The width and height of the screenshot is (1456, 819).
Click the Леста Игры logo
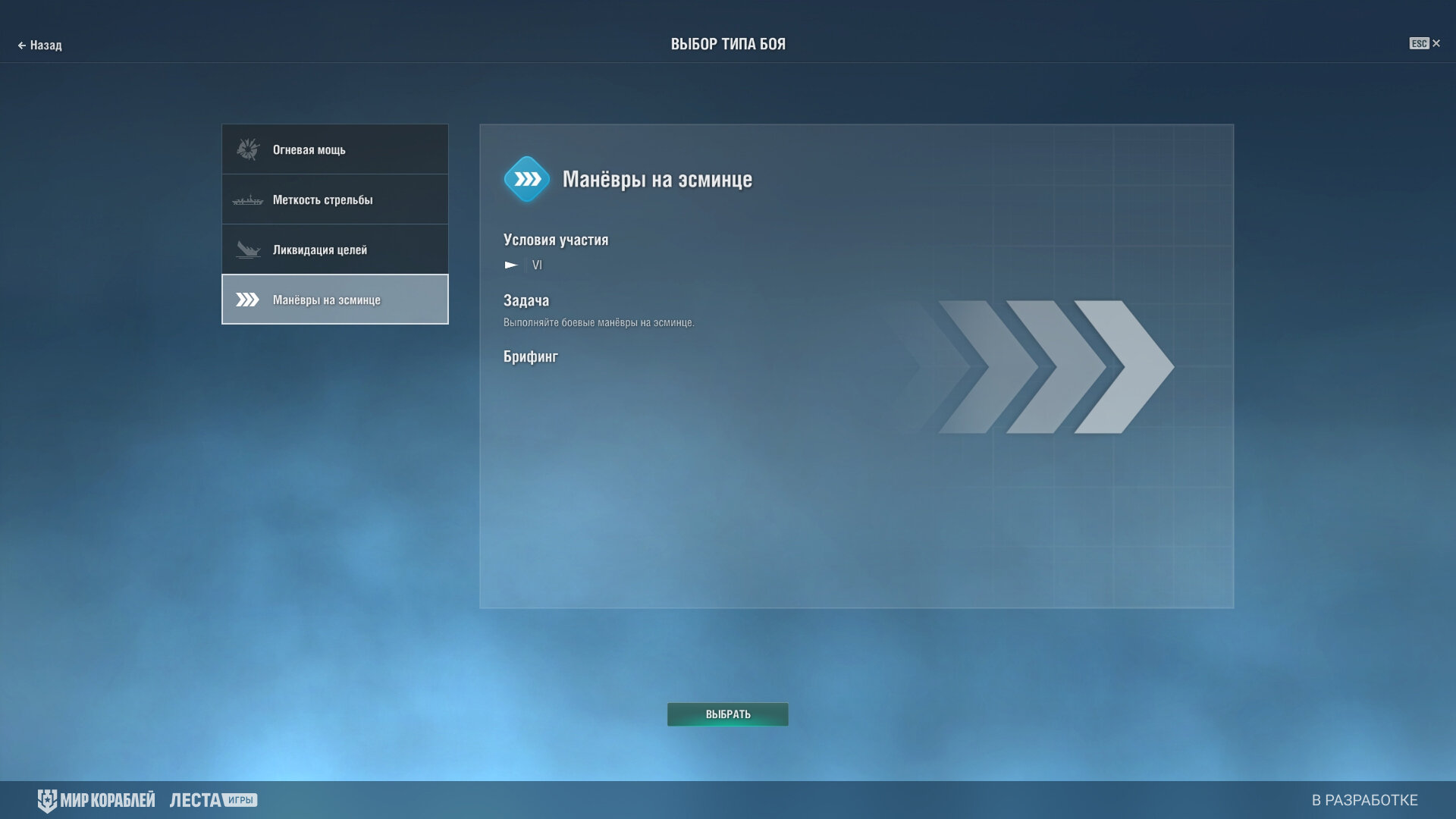pos(213,800)
